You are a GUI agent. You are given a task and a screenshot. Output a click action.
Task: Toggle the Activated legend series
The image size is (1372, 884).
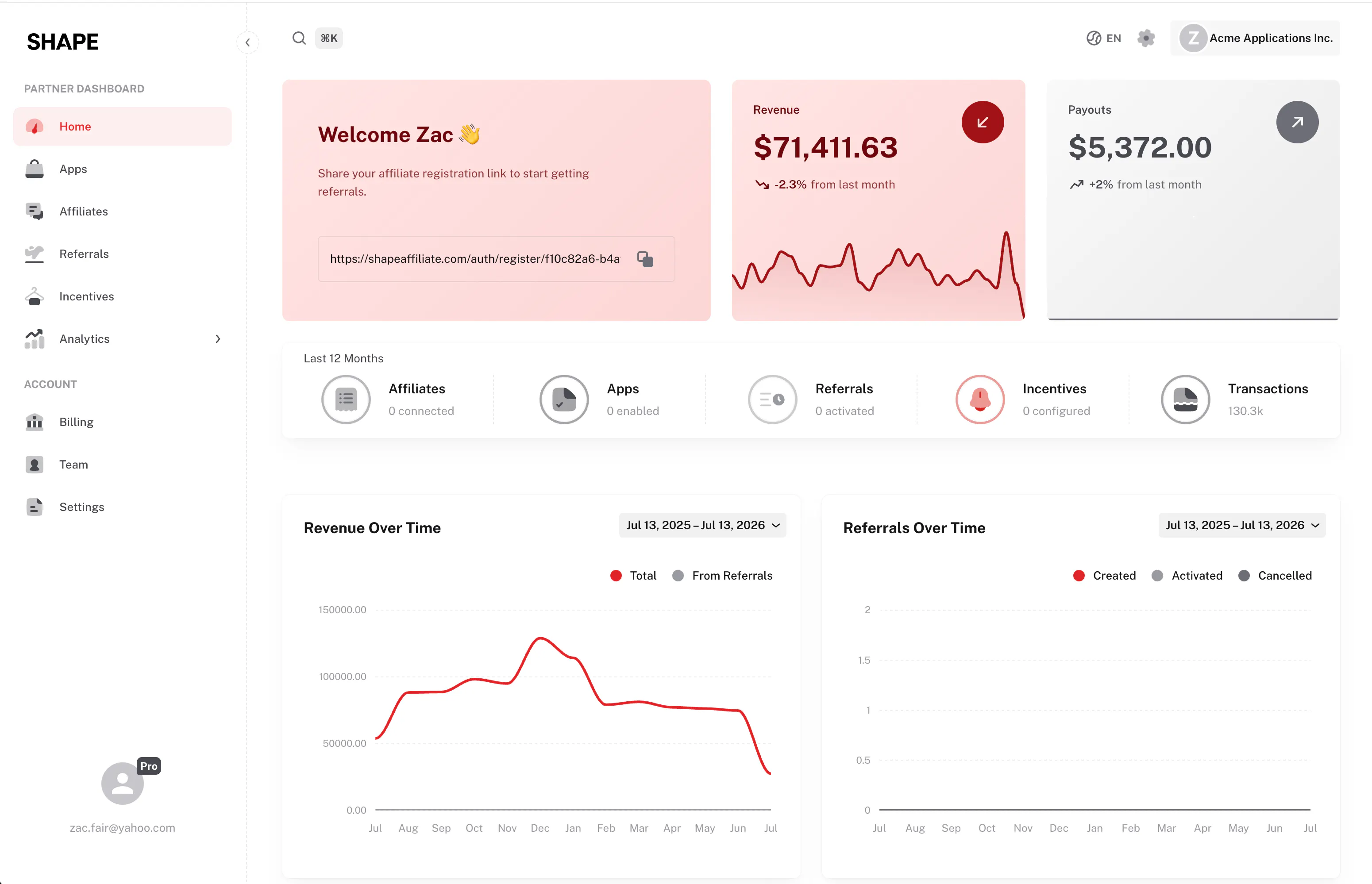tap(1187, 576)
